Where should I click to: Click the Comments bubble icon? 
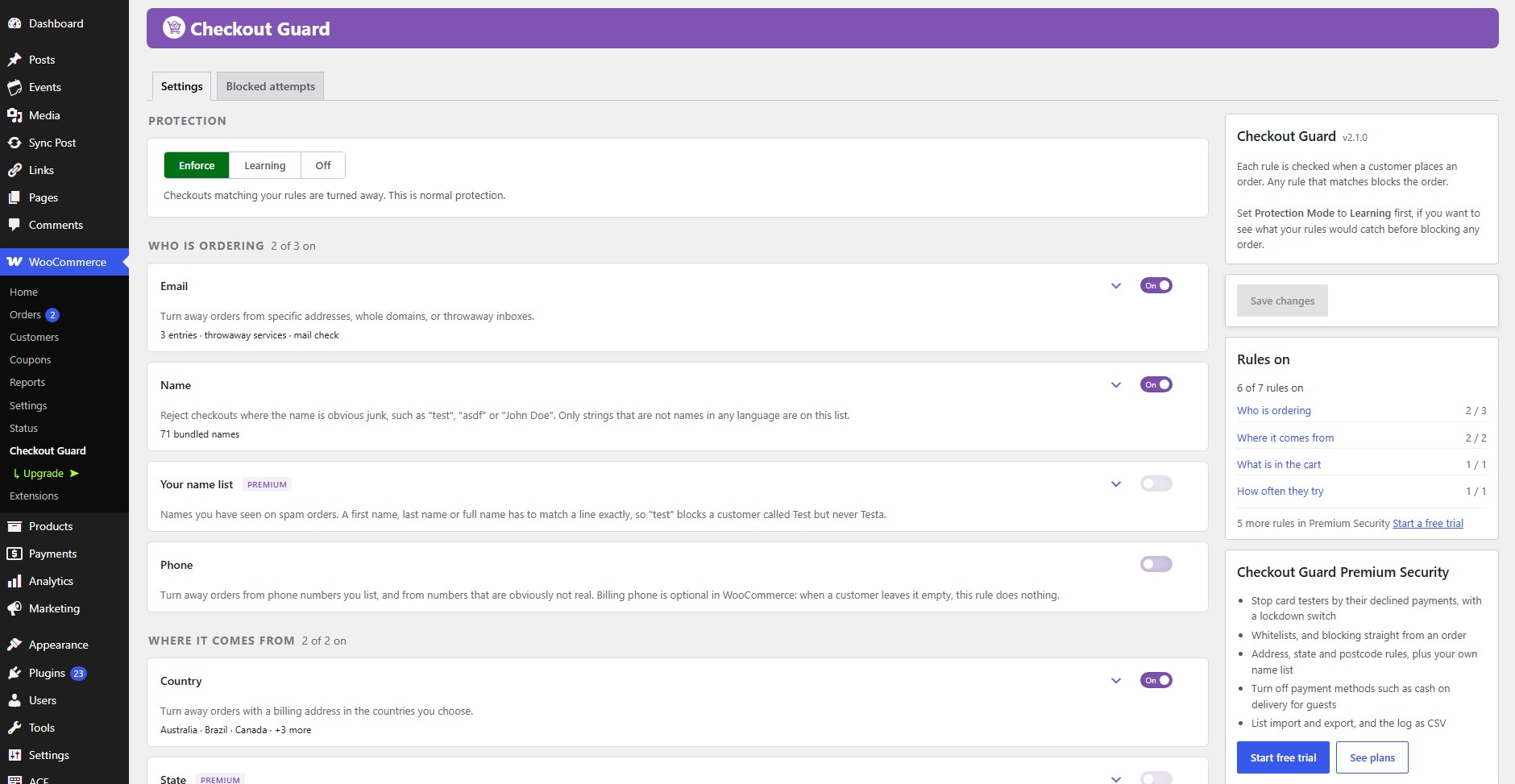coord(15,225)
